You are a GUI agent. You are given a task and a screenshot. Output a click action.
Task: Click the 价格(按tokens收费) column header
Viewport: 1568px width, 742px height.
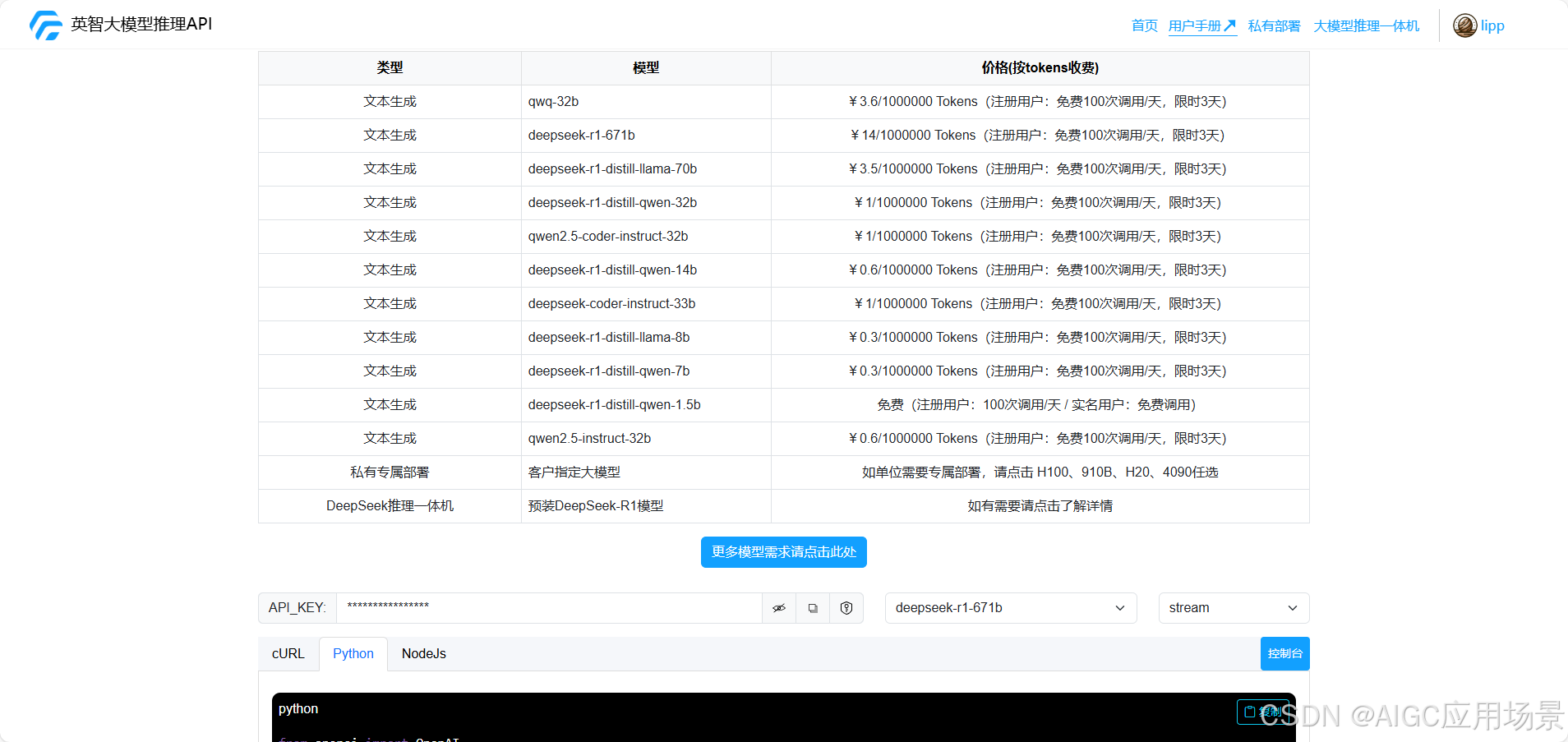[1040, 68]
